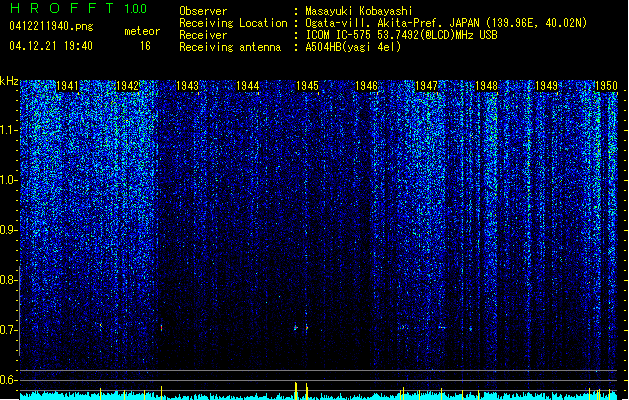
Task: Click the 1945 time marker
Action: 307,86
